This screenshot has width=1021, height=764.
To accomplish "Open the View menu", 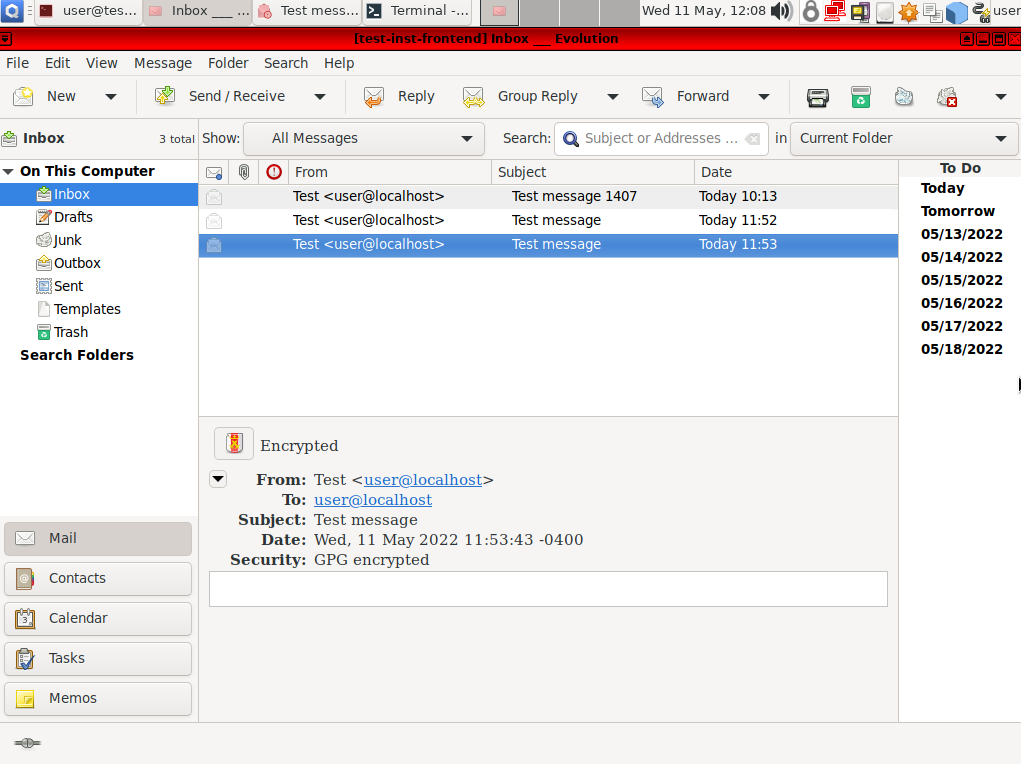I will tap(102, 63).
